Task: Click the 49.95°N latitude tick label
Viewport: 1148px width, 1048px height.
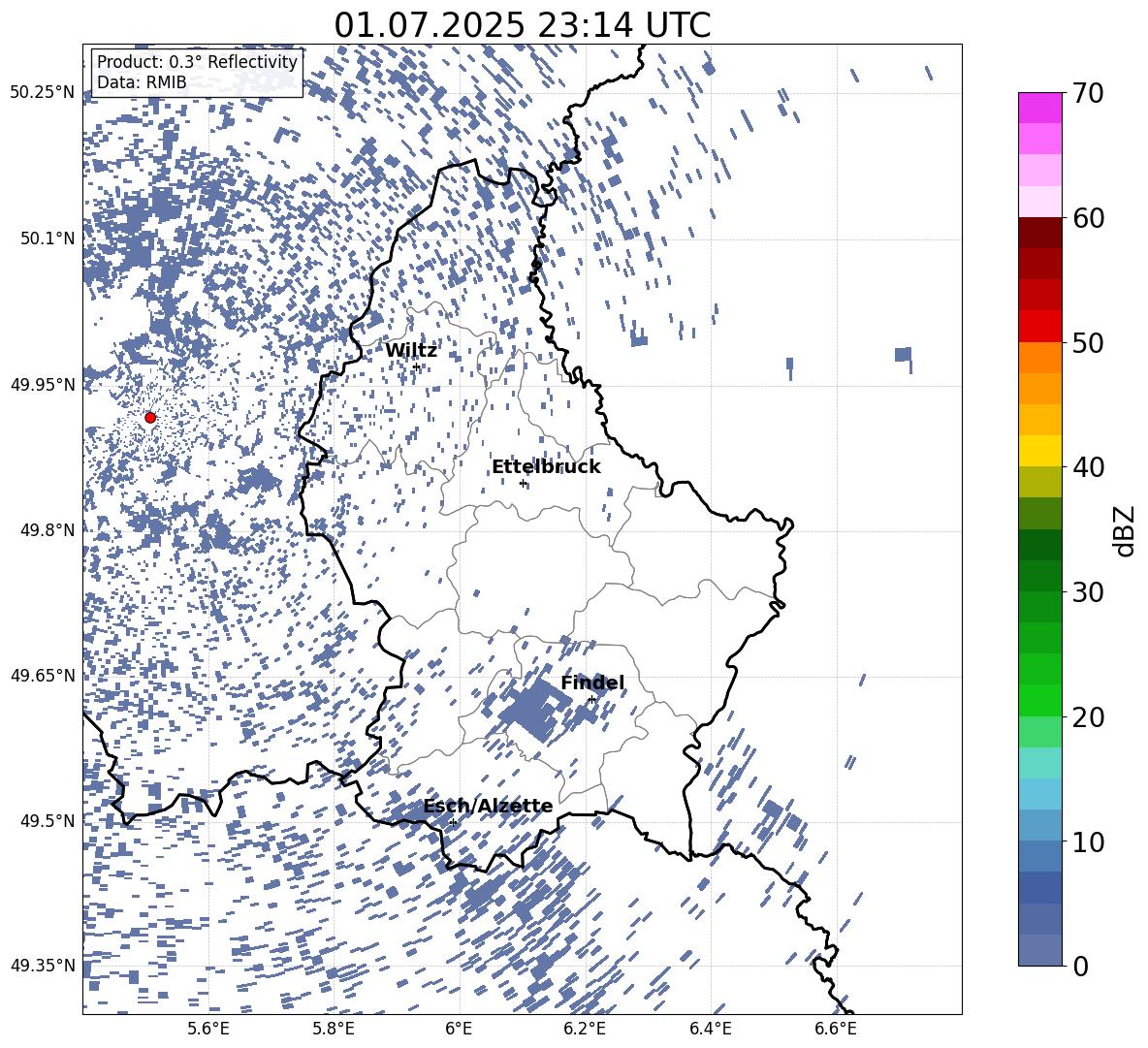Action: (43, 385)
